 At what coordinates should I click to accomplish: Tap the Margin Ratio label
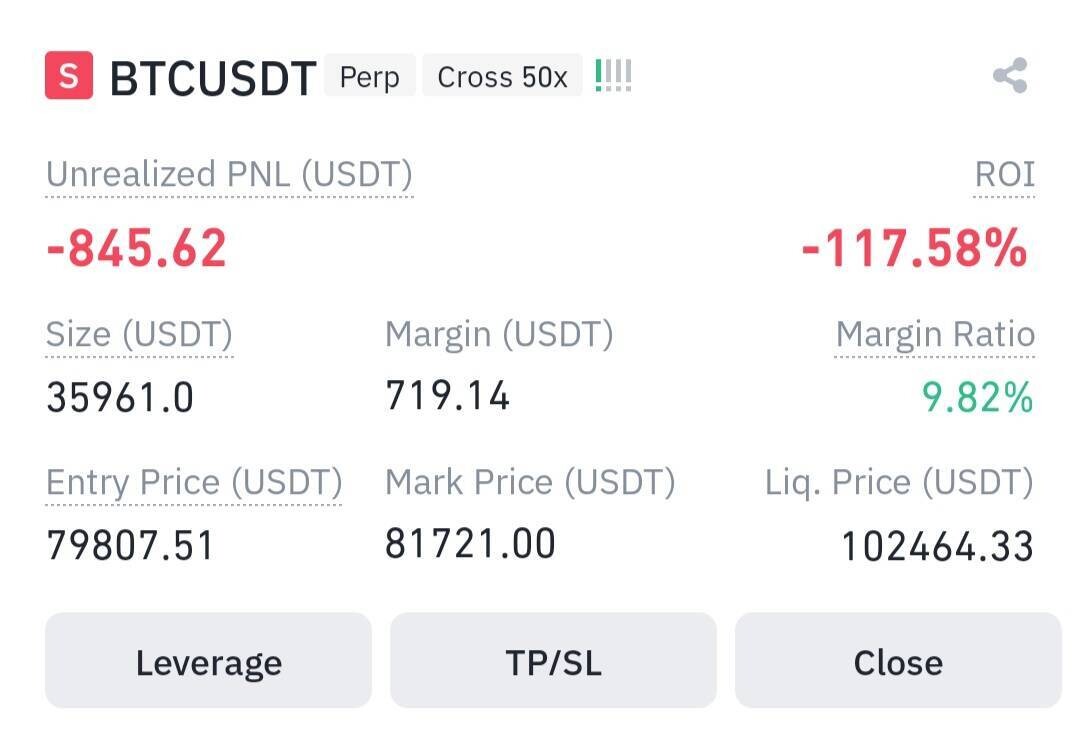pos(935,334)
